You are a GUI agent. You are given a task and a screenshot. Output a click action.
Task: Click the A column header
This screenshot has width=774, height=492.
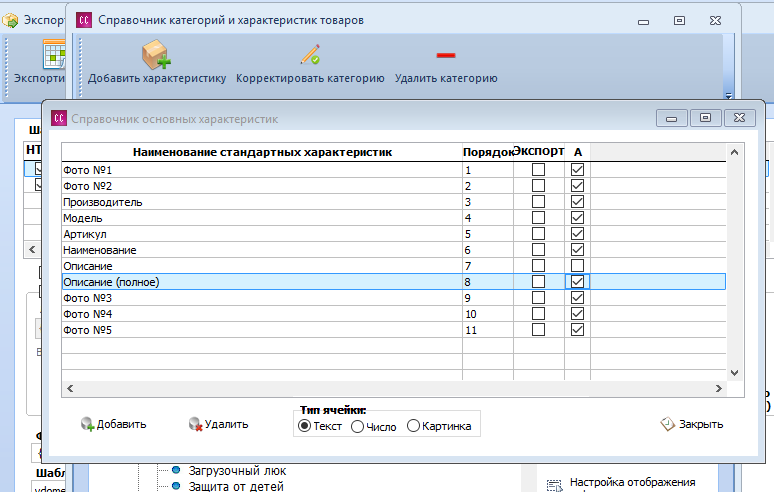(578, 152)
